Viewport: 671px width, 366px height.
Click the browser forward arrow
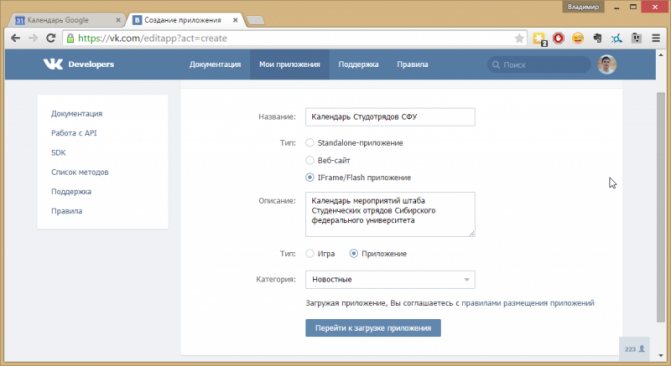[33, 38]
